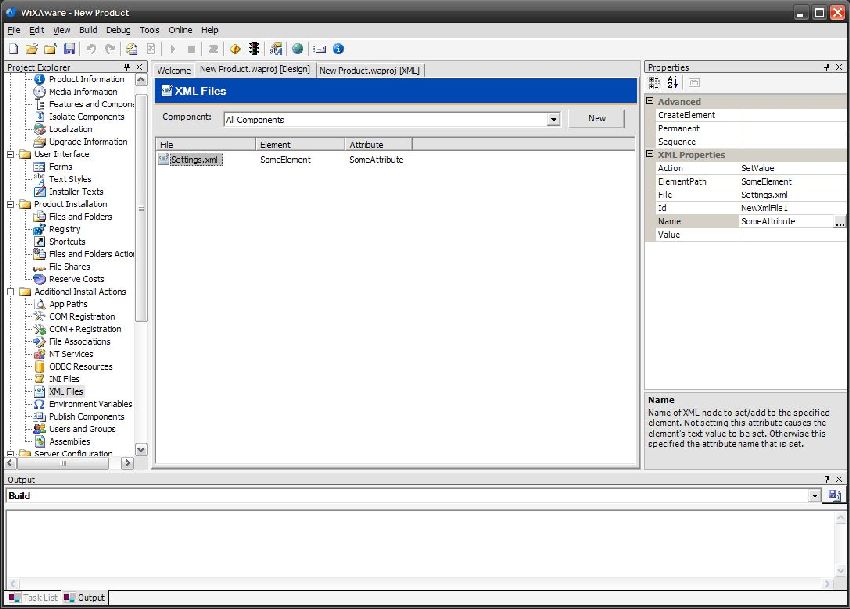Sort by the Attribute column header

pos(378,145)
